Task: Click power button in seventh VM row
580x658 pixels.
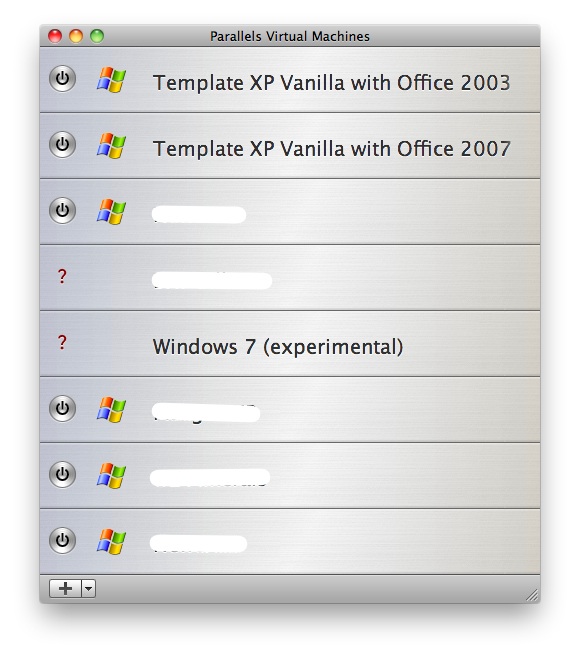Action: pos(63,474)
